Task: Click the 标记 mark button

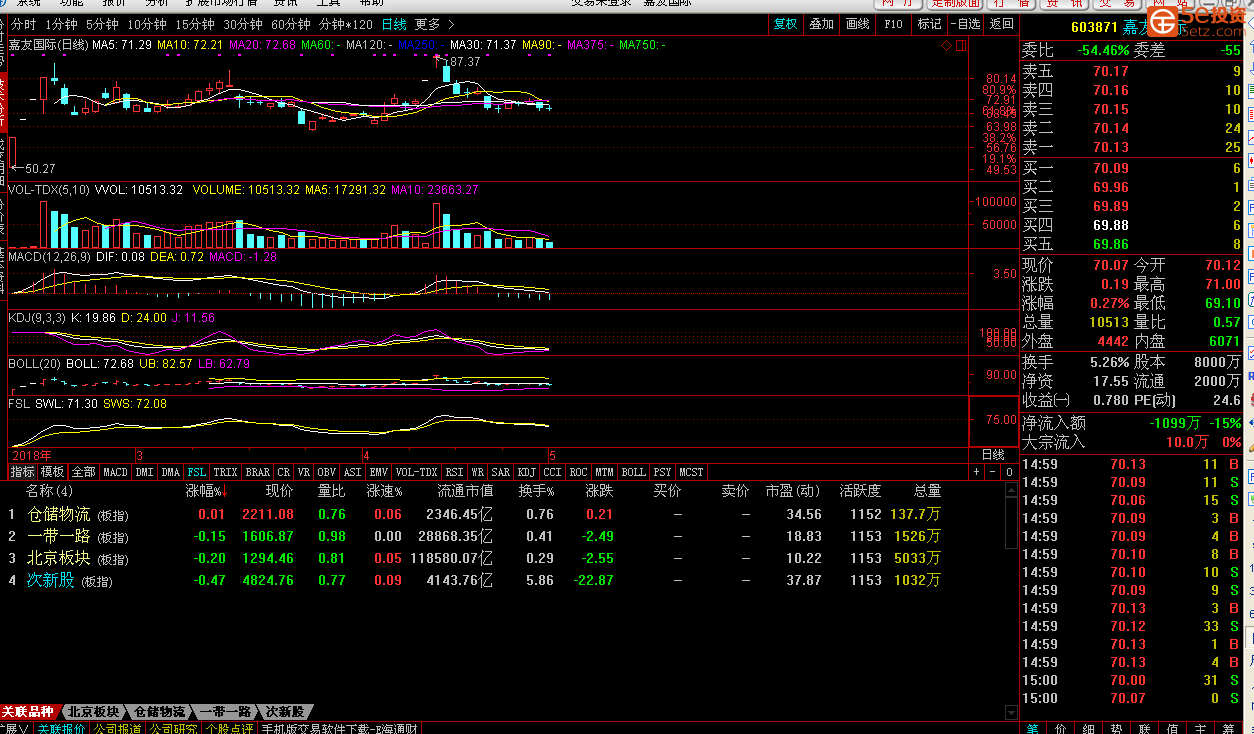Action: click(929, 24)
